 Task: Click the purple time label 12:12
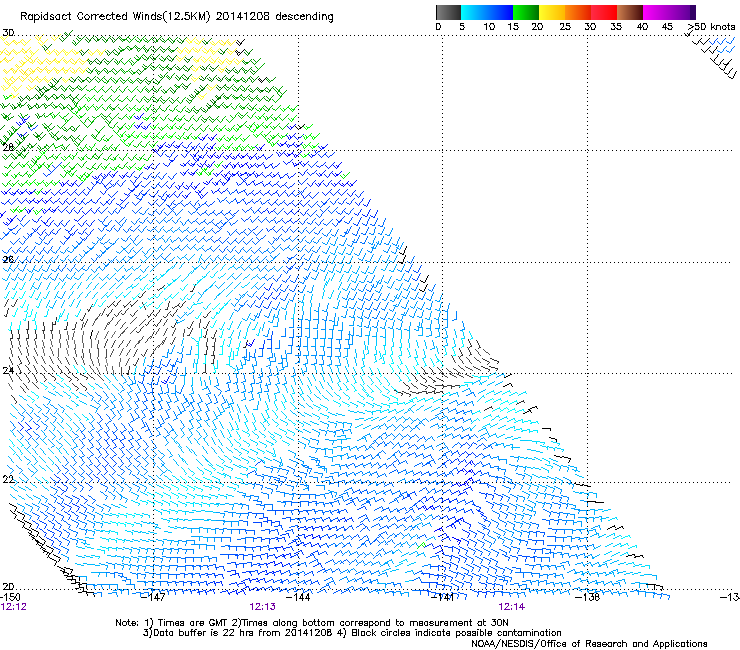click(x=14, y=607)
